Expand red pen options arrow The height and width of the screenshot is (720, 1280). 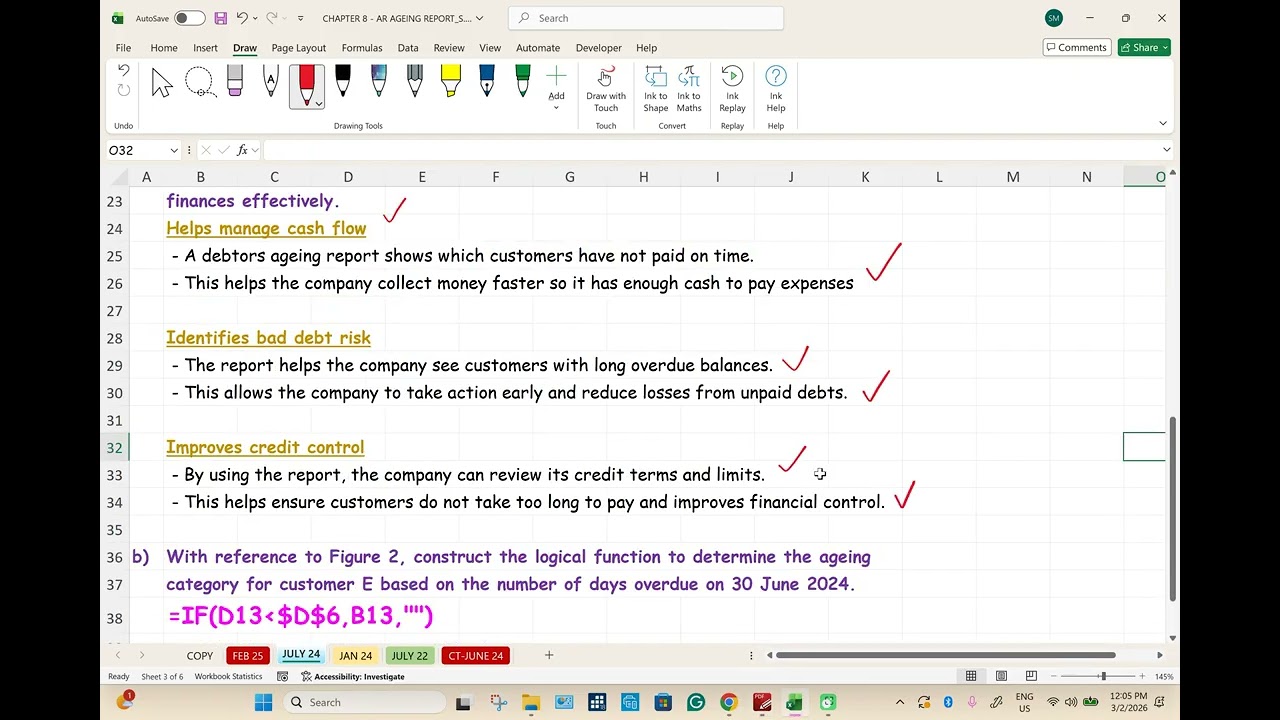(318, 103)
